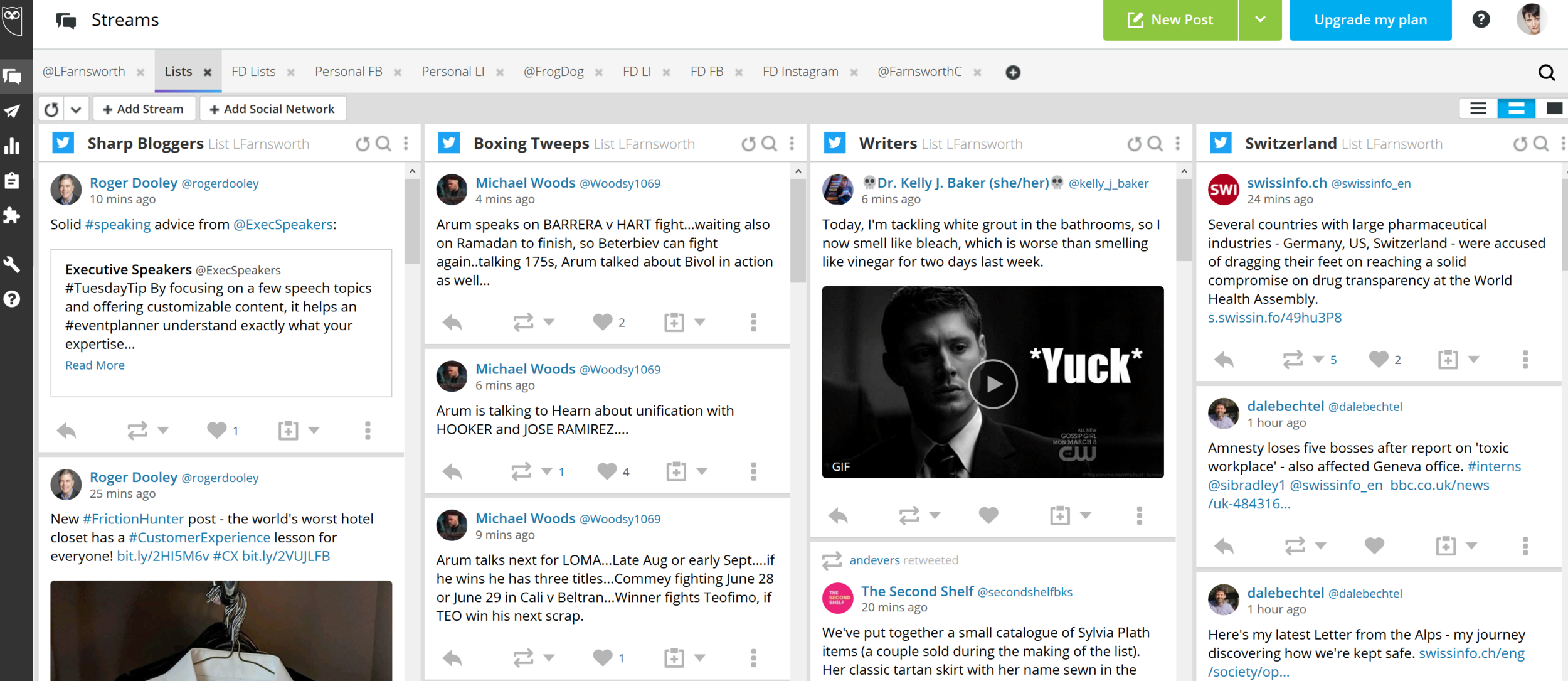The height and width of the screenshot is (681, 1568).
Task: Open global search at the top right
Action: pos(1547,73)
